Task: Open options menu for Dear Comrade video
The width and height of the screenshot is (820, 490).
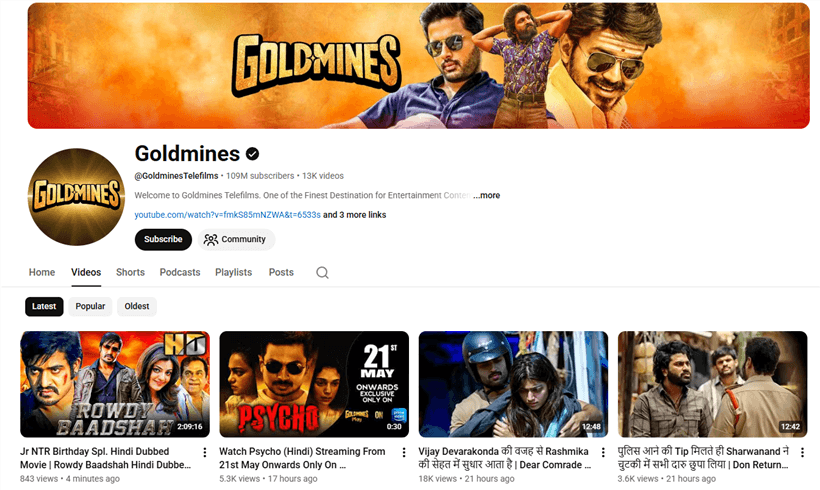Action: (603, 452)
